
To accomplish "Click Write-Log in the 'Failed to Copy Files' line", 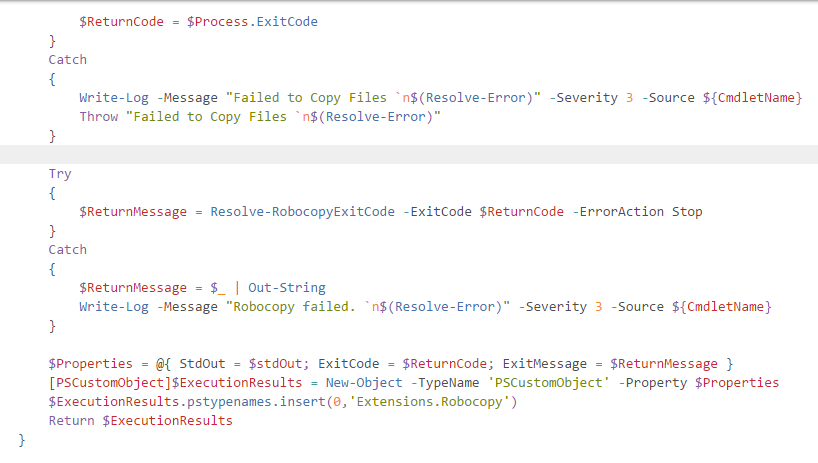I will tap(114, 98).
